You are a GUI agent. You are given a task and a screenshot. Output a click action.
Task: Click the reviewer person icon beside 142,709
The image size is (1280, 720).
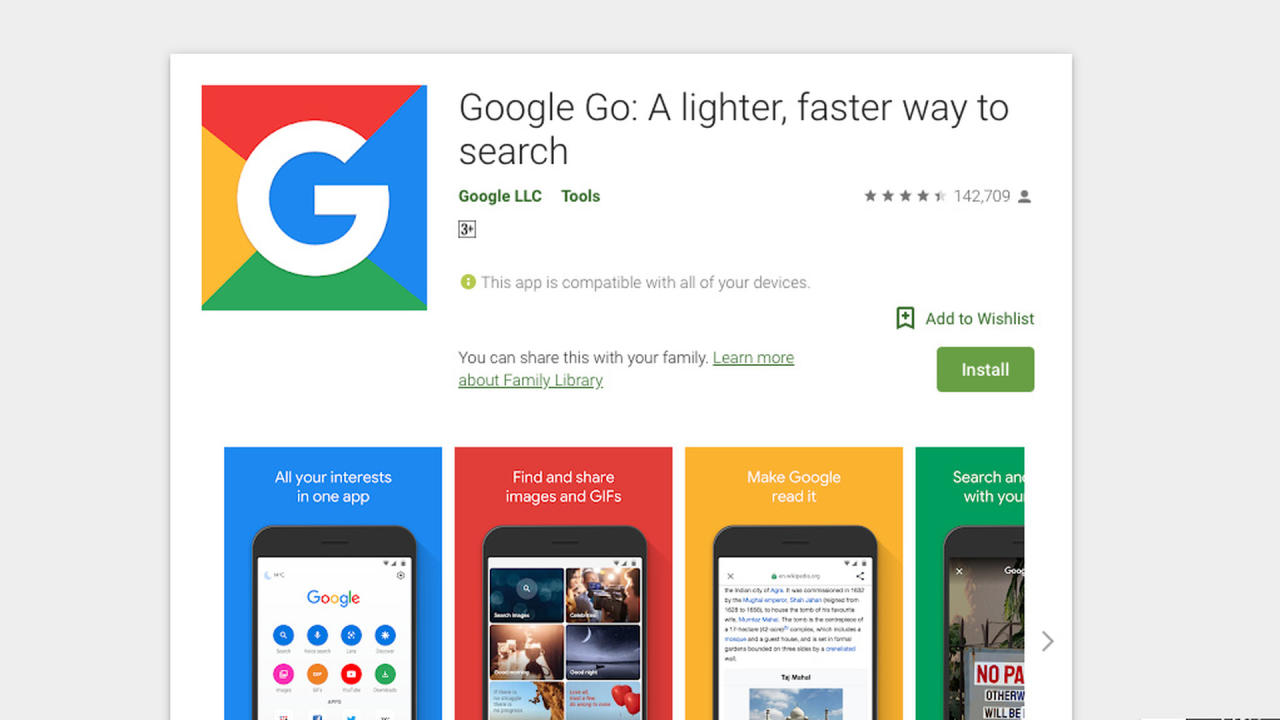(1024, 197)
